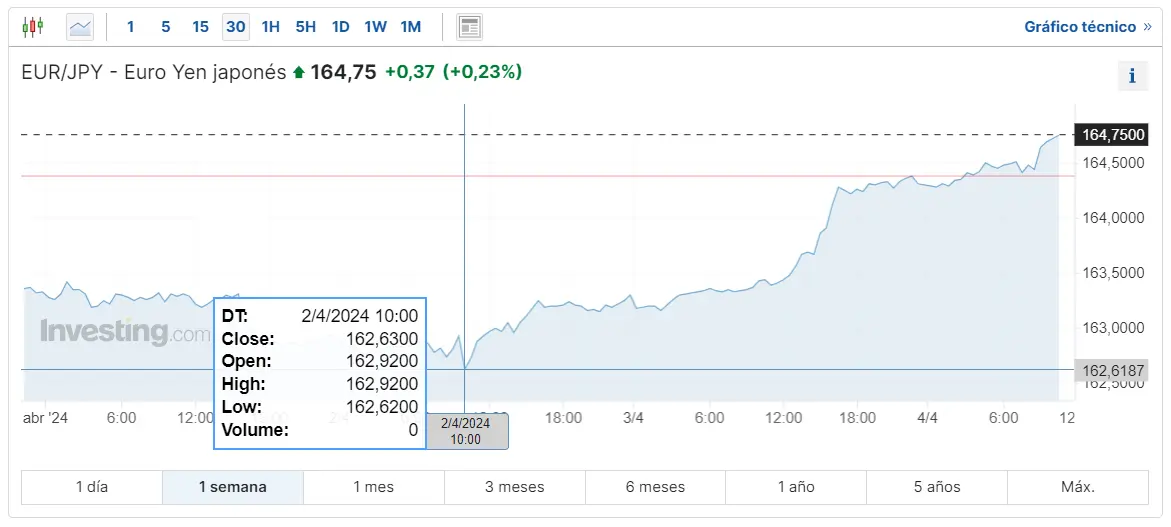
Task: Set the 5-minute interval
Action: coord(165,27)
